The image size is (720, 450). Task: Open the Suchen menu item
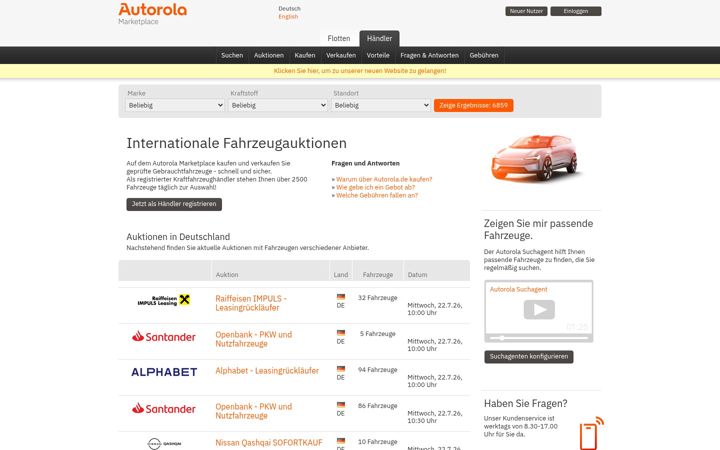[232, 55]
